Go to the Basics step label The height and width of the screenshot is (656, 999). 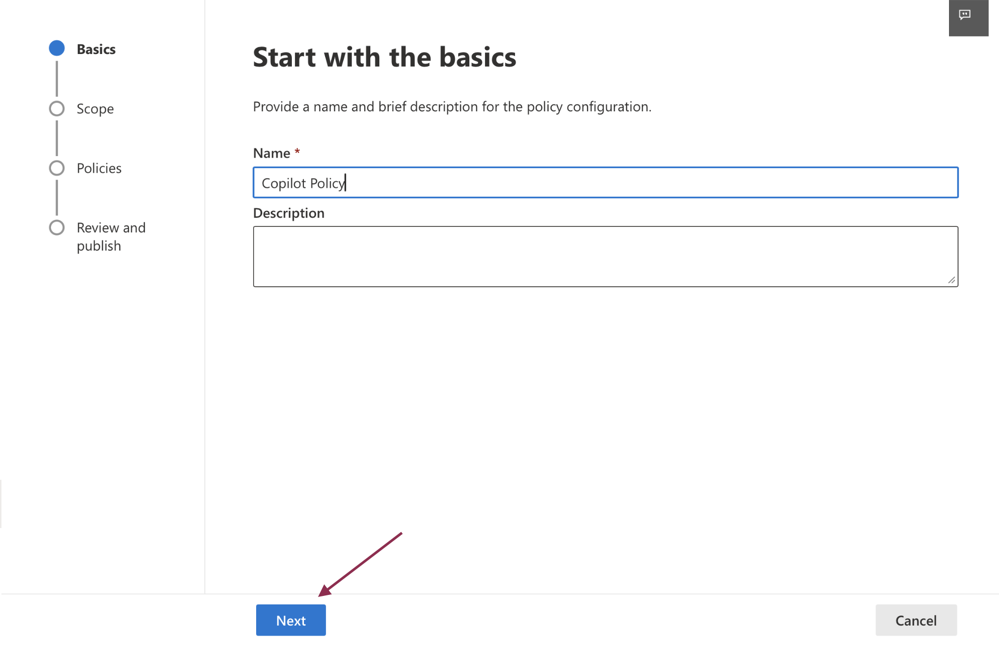pos(96,49)
